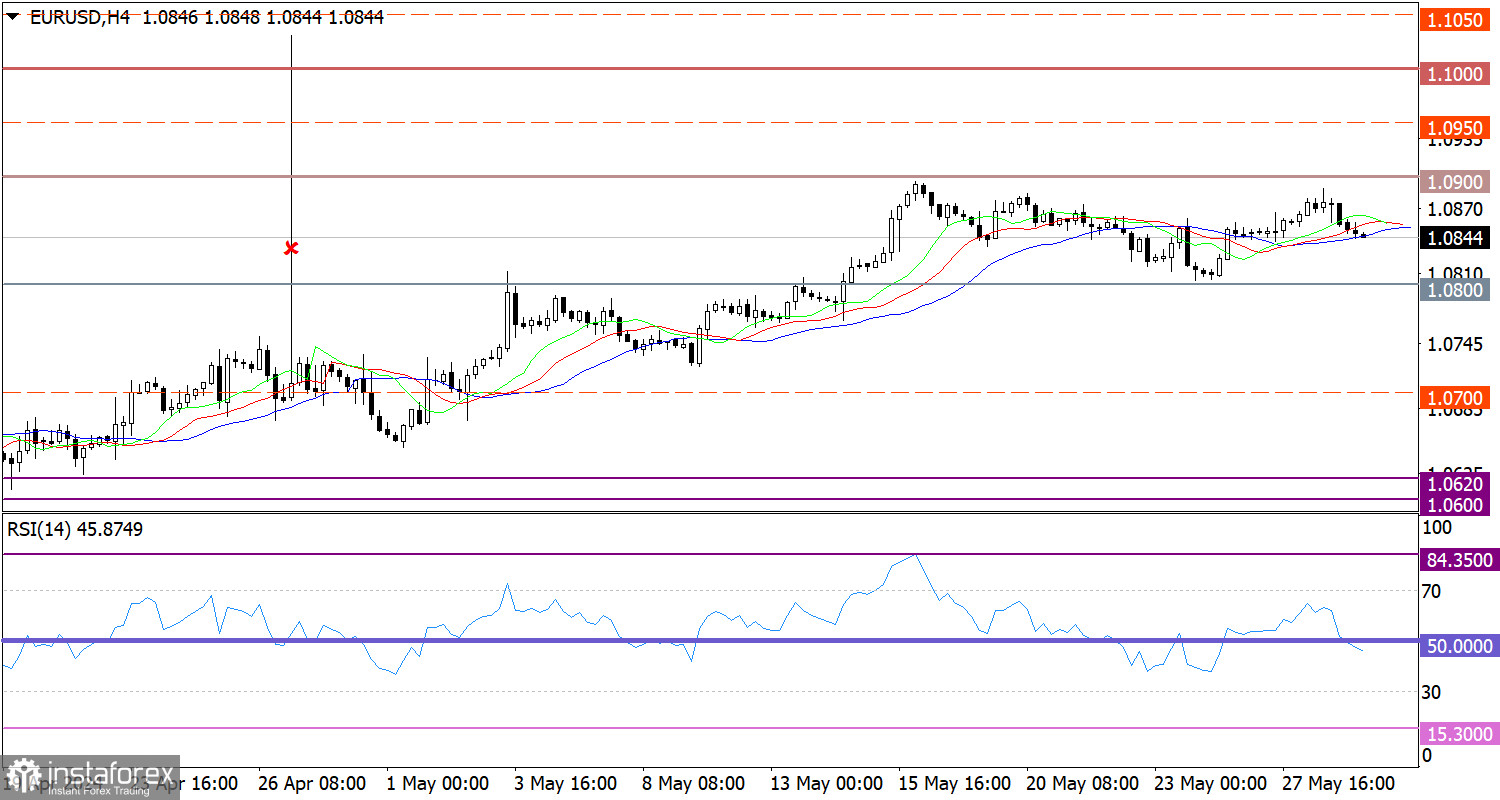Click the 1.0870 price scale value
The height and width of the screenshot is (800, 1500).
pyautogui.click(x=1454, y=209)
